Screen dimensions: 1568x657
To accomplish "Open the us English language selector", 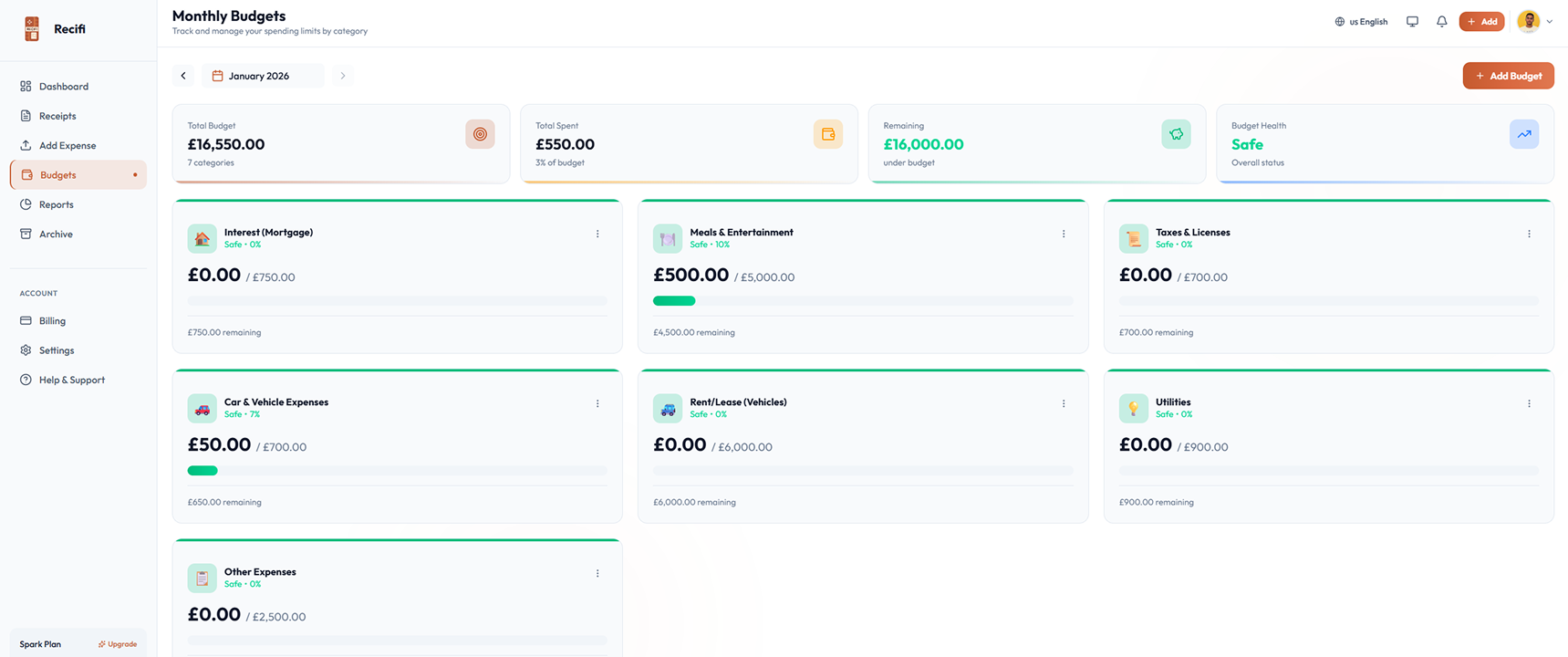I will [x=1360, y=21].
